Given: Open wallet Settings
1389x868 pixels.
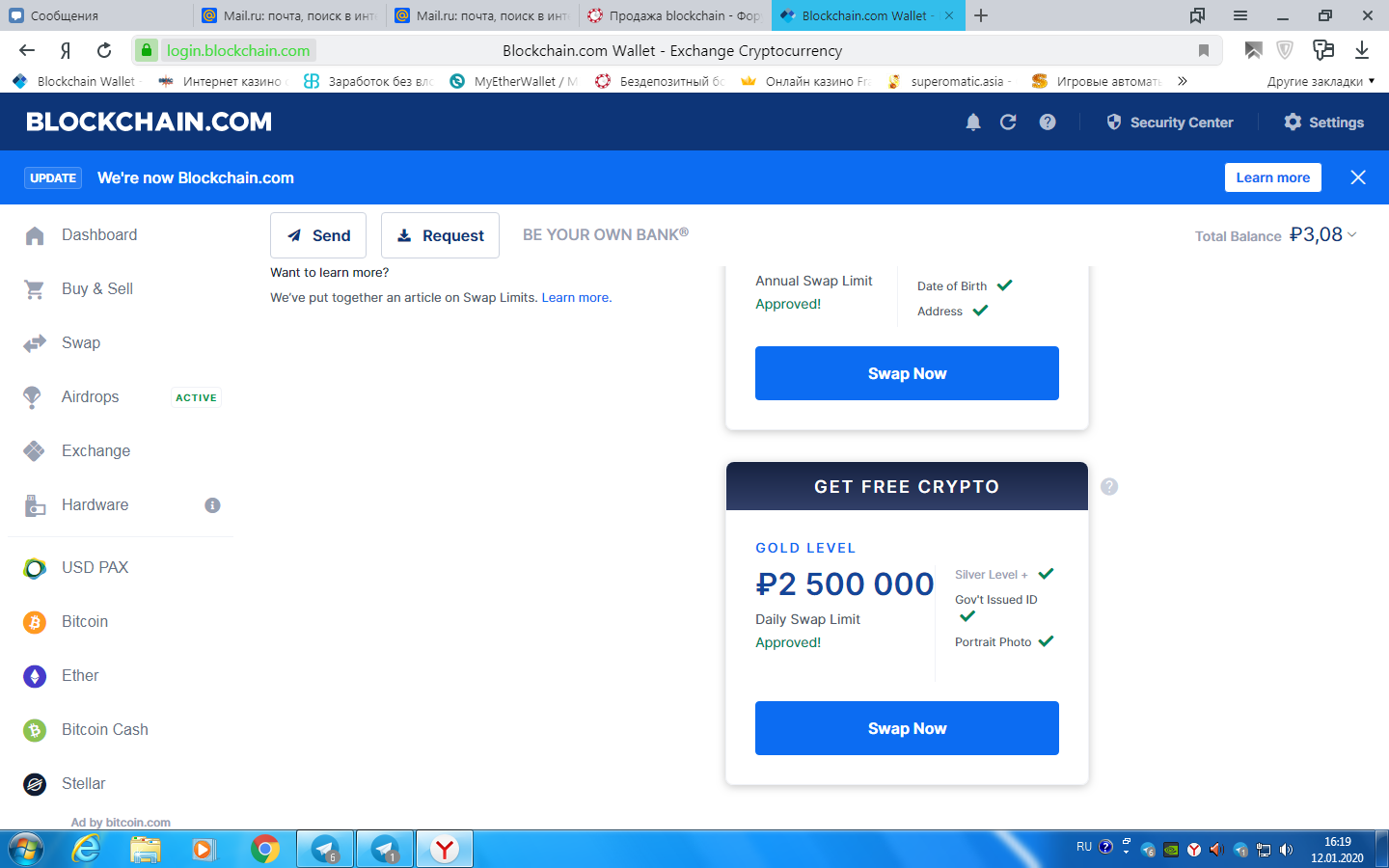Looking at the screenshot, I should (x=1323, y=122).
